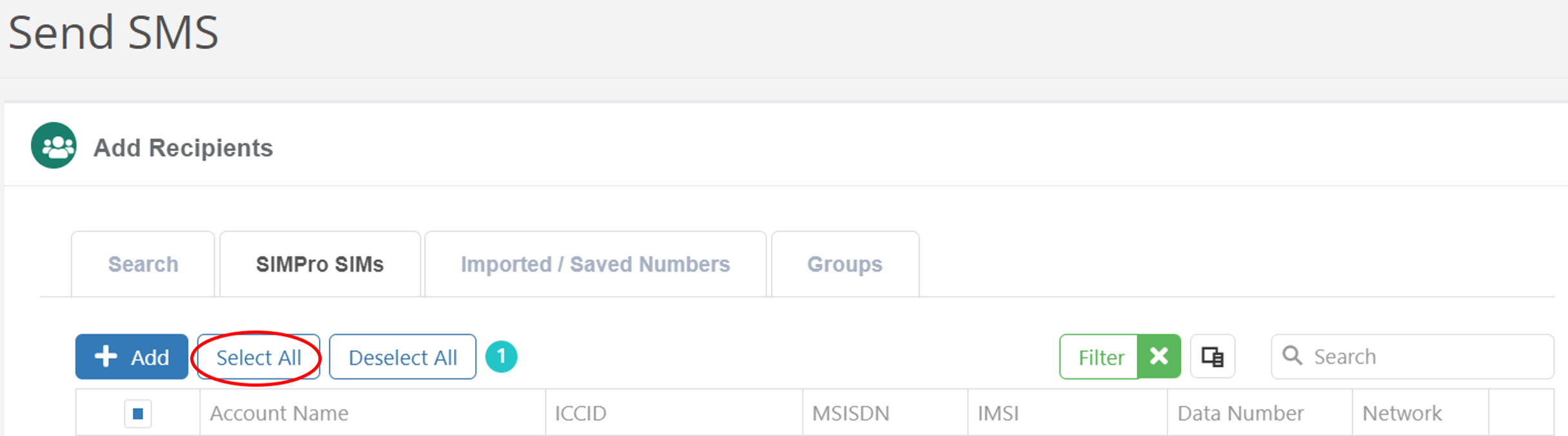Switch to the Search tab

[143, 264]
